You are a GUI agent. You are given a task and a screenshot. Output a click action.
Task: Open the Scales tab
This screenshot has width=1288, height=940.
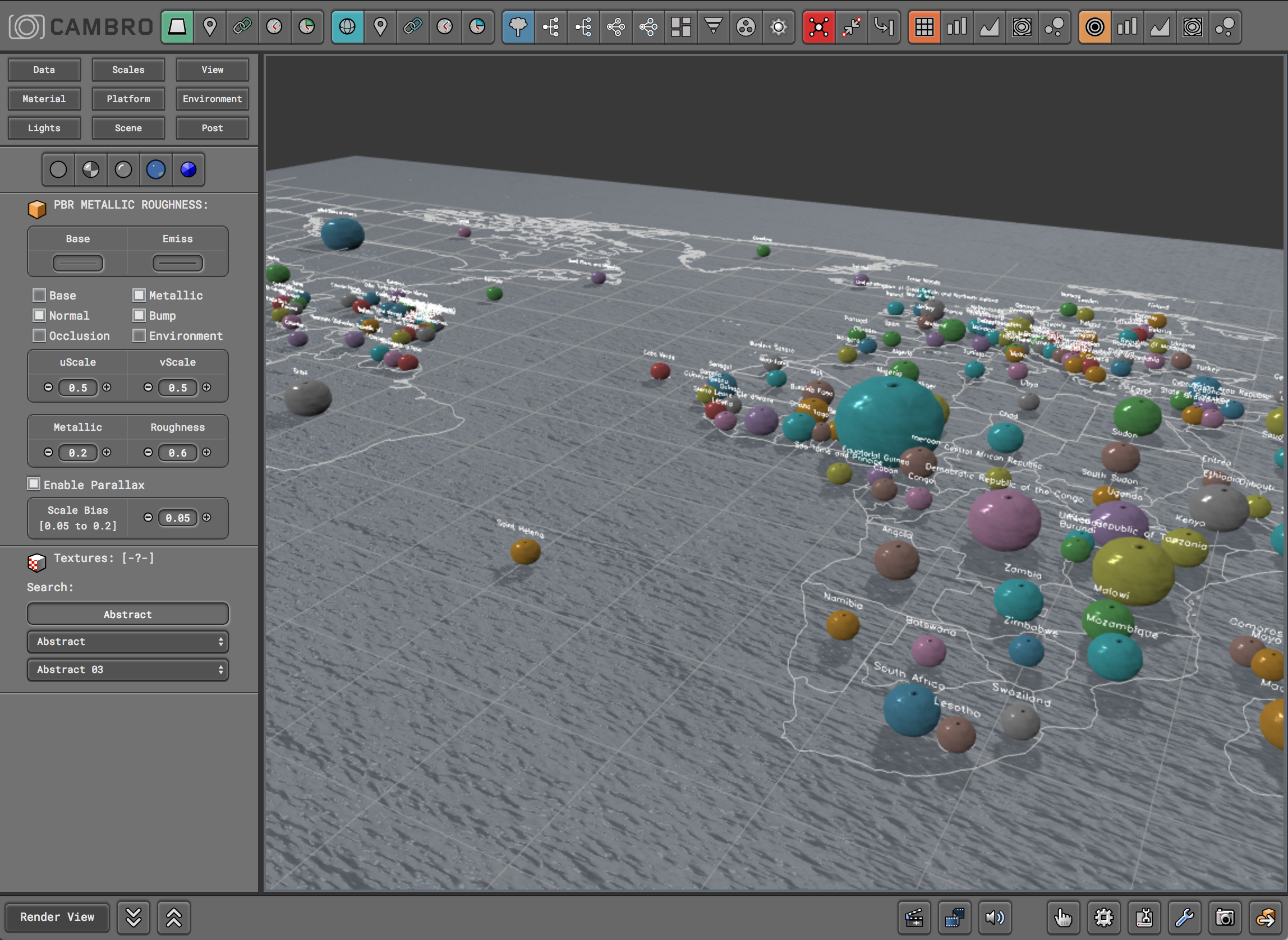(128, 70)
